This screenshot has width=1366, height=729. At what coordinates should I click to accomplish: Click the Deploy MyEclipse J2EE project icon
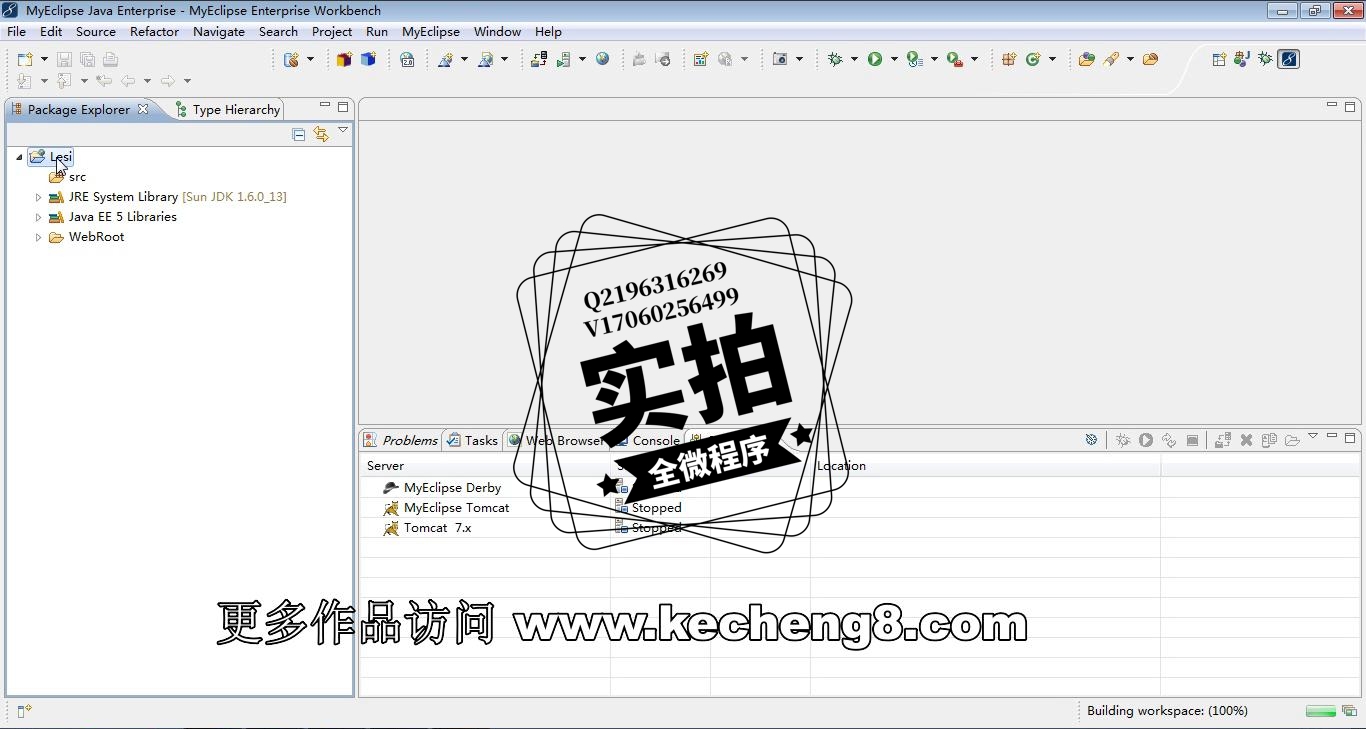coord(539,60)
